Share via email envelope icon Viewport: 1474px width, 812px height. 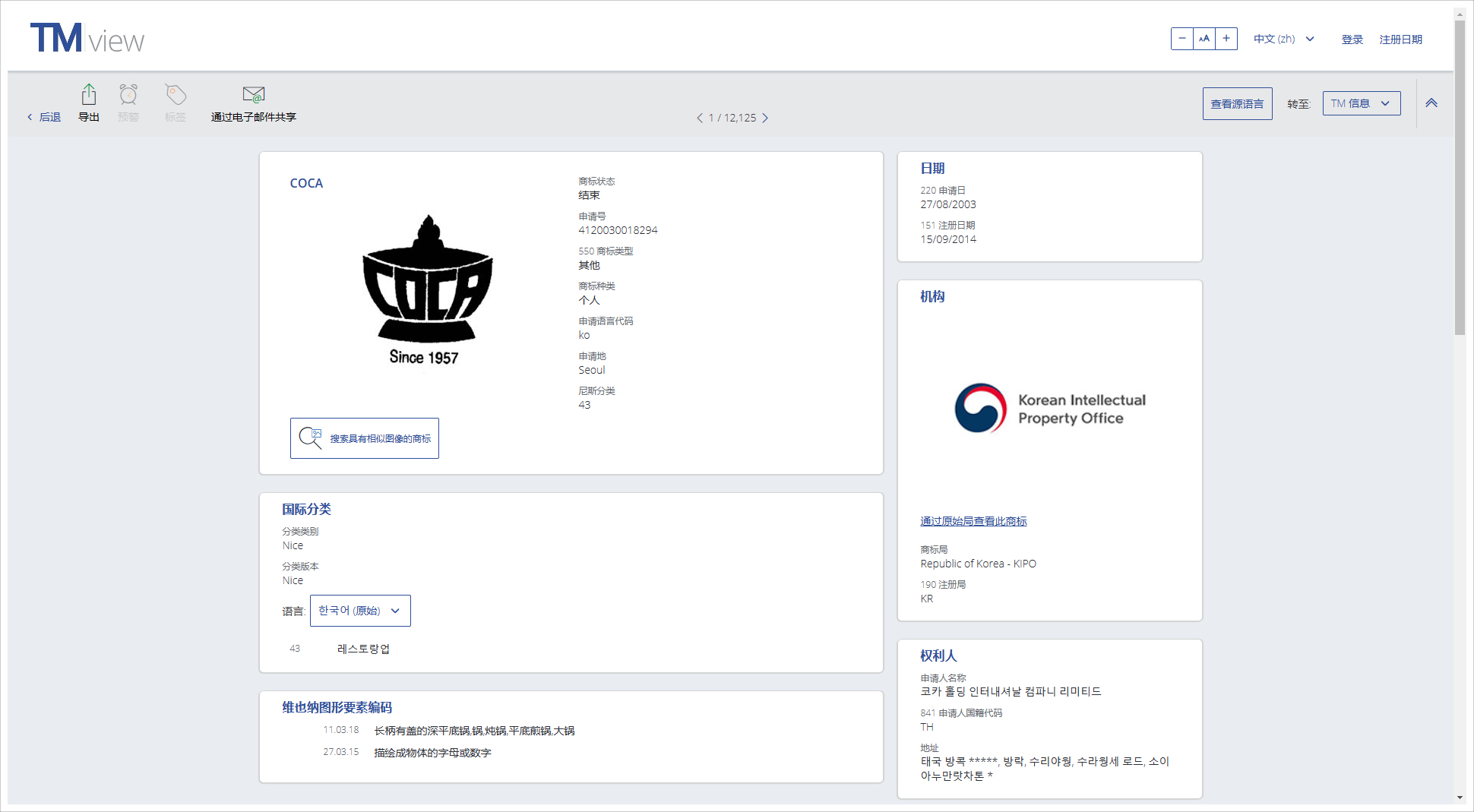point(253,95)
